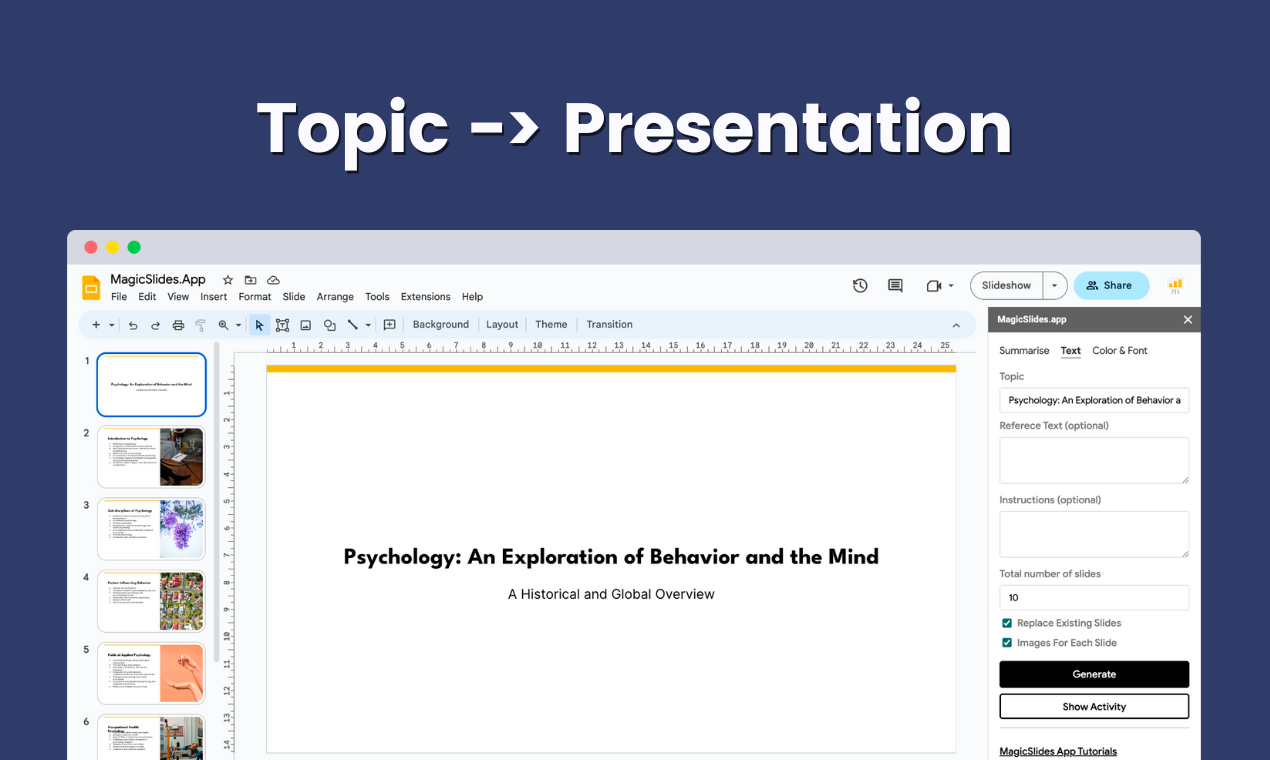Image resolution: width=1270 pixels, height=760 pixels.
Task: Select the line tool
Action: [x=352, y=325]
